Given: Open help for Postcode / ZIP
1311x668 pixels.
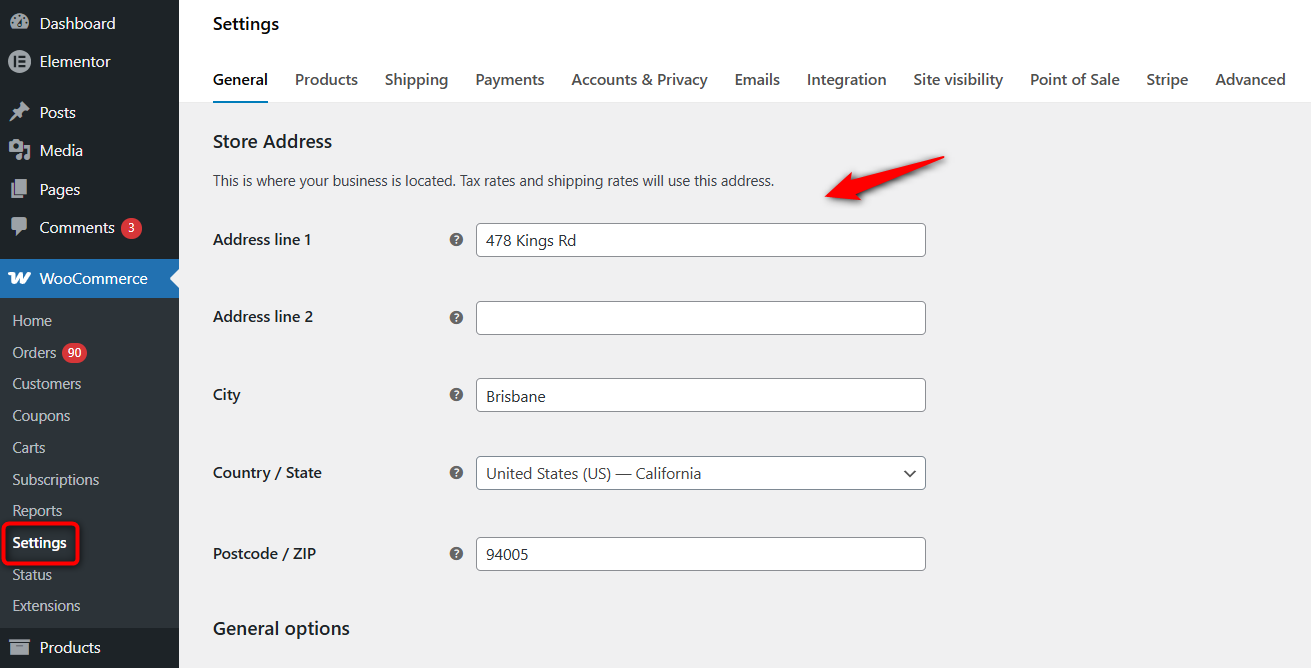Looking at the screenshot, I should pyautogui.click(x=457, y=553).
